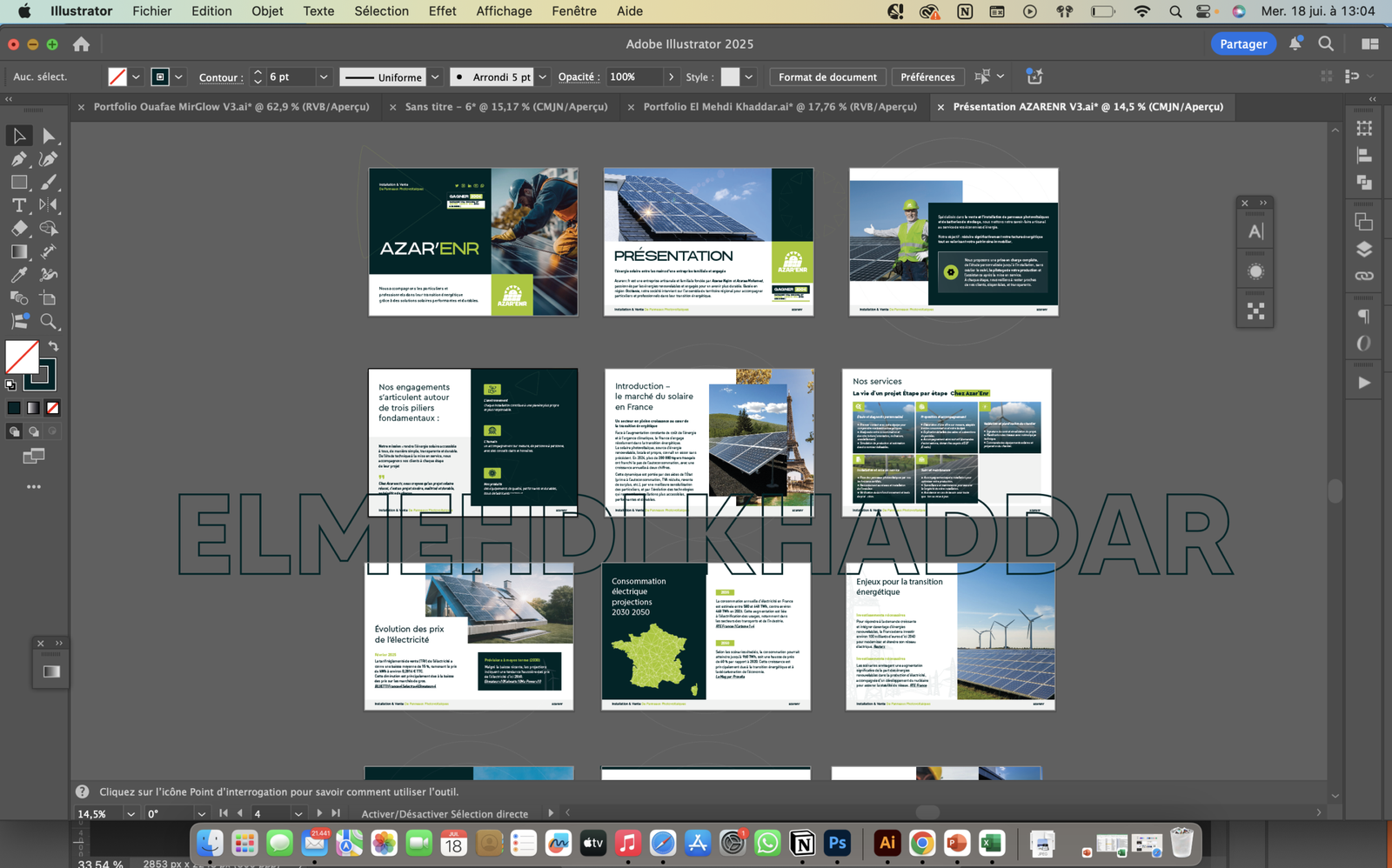The width and height of the screenshot is (1392, 868).
Task: Expand the Uniforme stroke profile dropdown
Action: click(x=435, y=77)
